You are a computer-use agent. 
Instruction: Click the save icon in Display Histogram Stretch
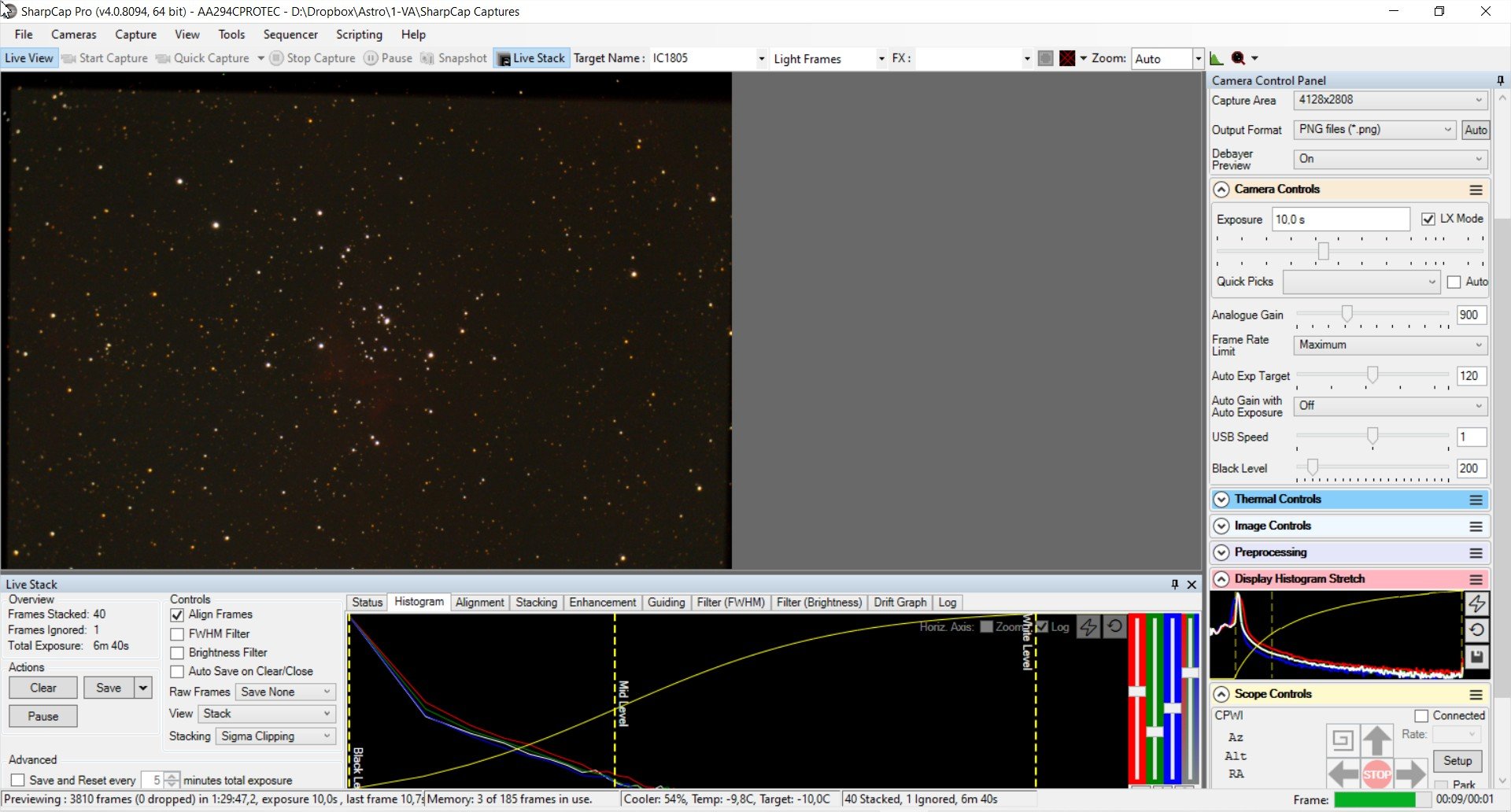tap(1477, 656)
